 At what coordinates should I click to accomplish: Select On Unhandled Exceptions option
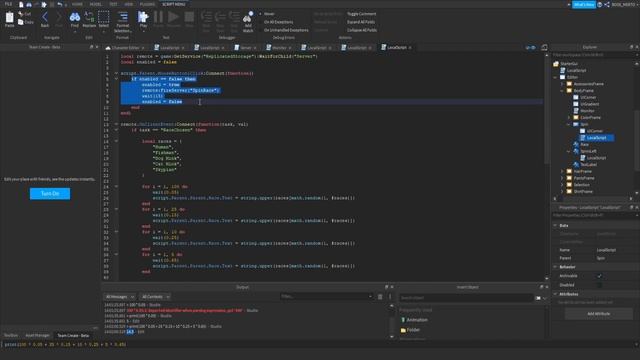point(285,30)
